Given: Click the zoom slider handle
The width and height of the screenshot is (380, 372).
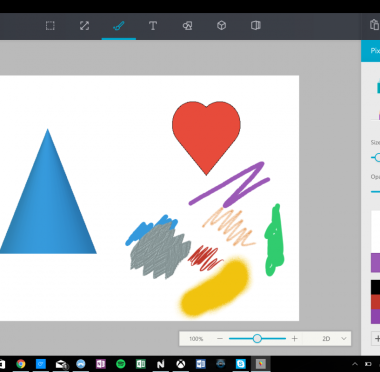Looking at the screenshot, I should (257, 339).
